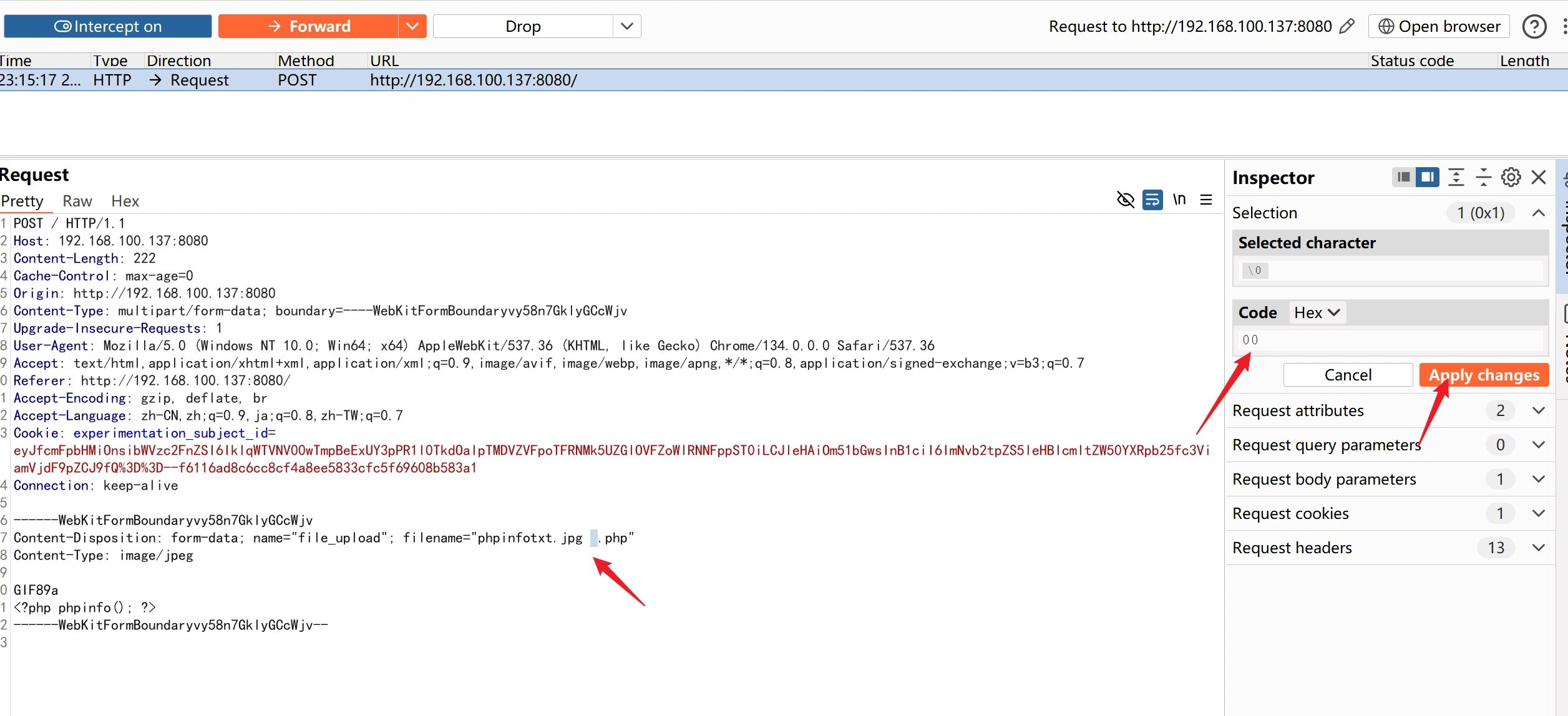Switch to the Hex tab
The width and height of the screenshot is (1568, 716).
[125, 201]
